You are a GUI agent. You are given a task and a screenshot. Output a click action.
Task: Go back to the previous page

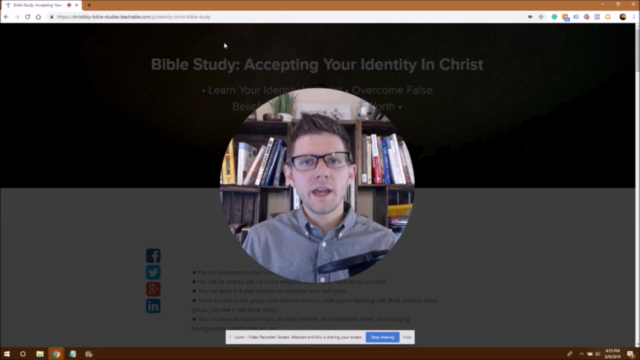(6, 17)
